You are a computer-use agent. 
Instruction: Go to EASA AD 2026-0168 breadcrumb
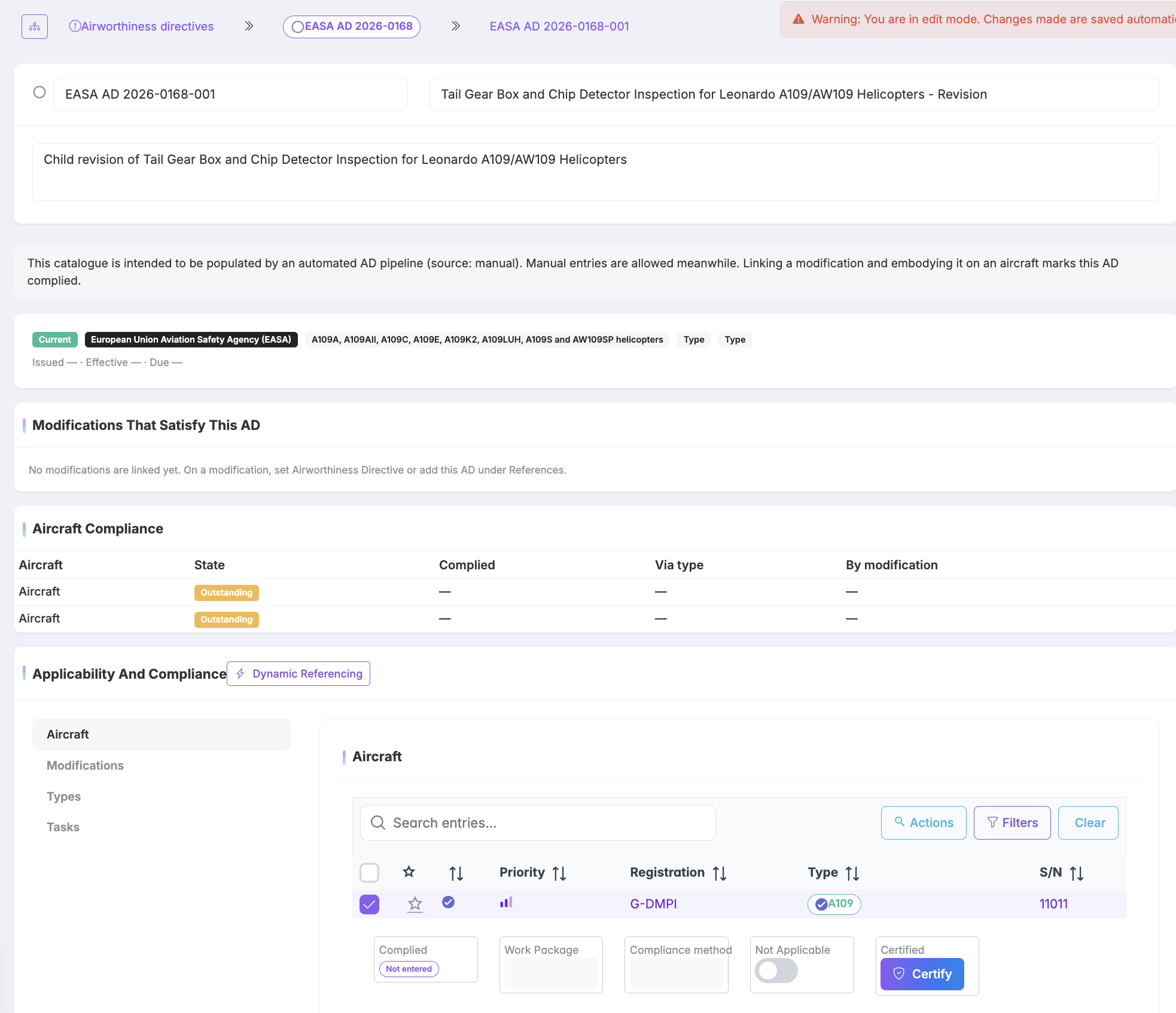tap(352, 26)
